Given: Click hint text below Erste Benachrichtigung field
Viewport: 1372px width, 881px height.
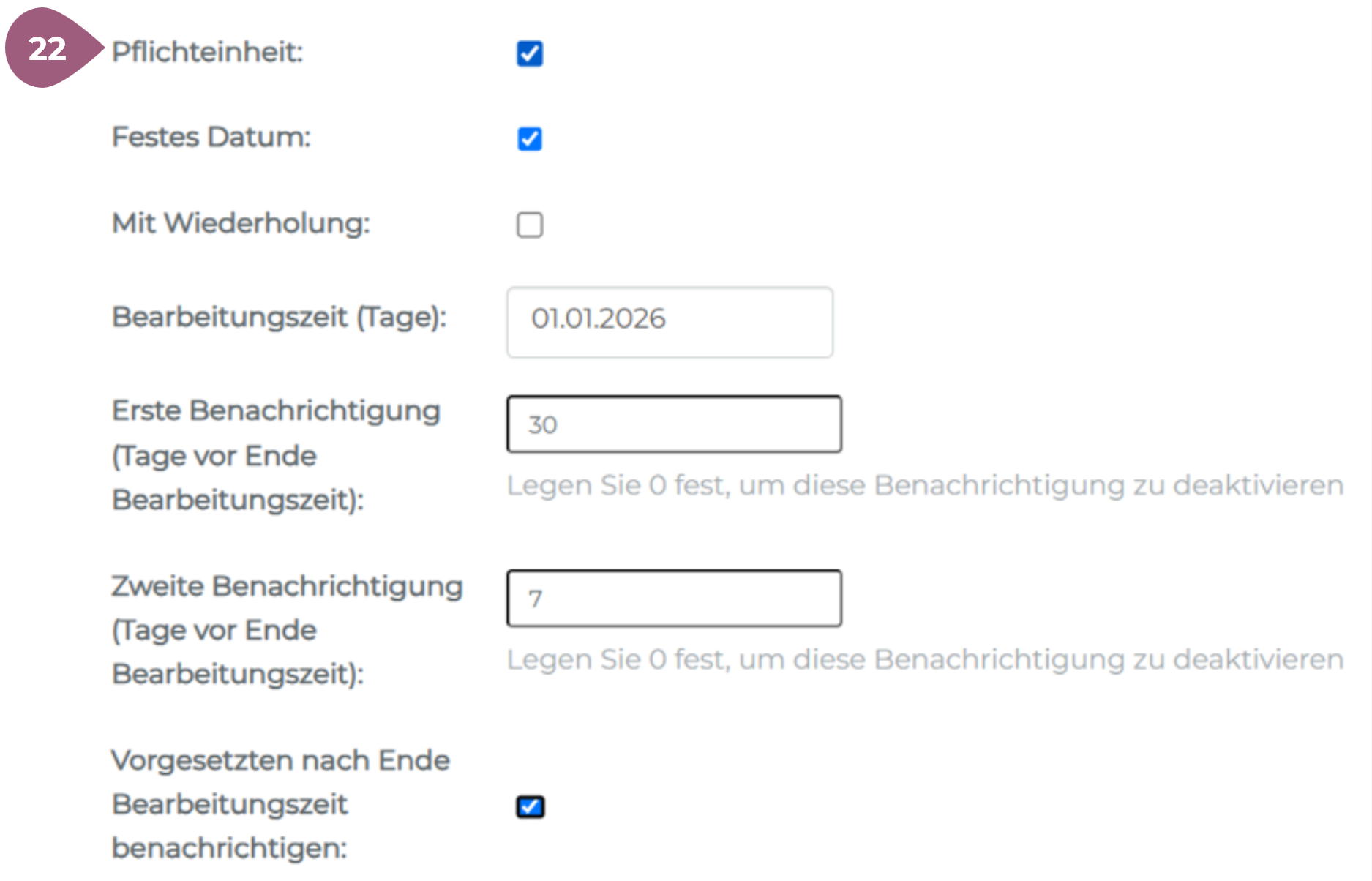Looking at the screenshot, I should tap(925, 485).
